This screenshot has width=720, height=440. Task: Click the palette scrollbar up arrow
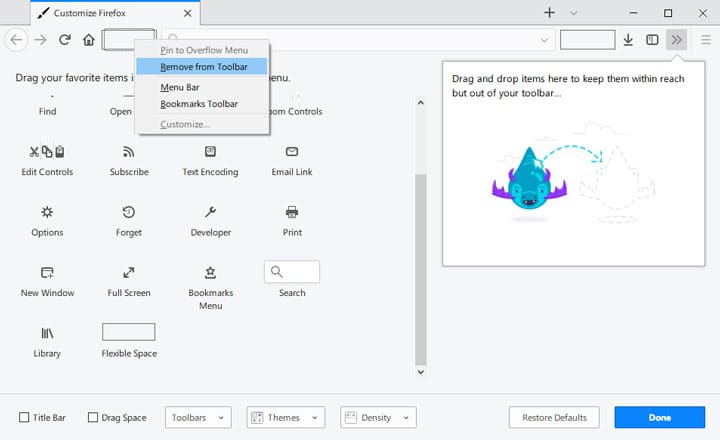point(421,103)
